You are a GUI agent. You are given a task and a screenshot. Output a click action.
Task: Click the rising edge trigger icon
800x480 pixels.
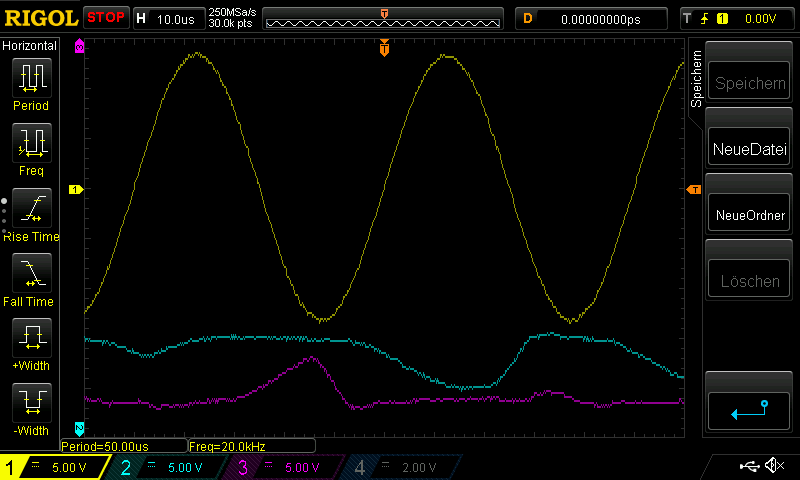705,19
